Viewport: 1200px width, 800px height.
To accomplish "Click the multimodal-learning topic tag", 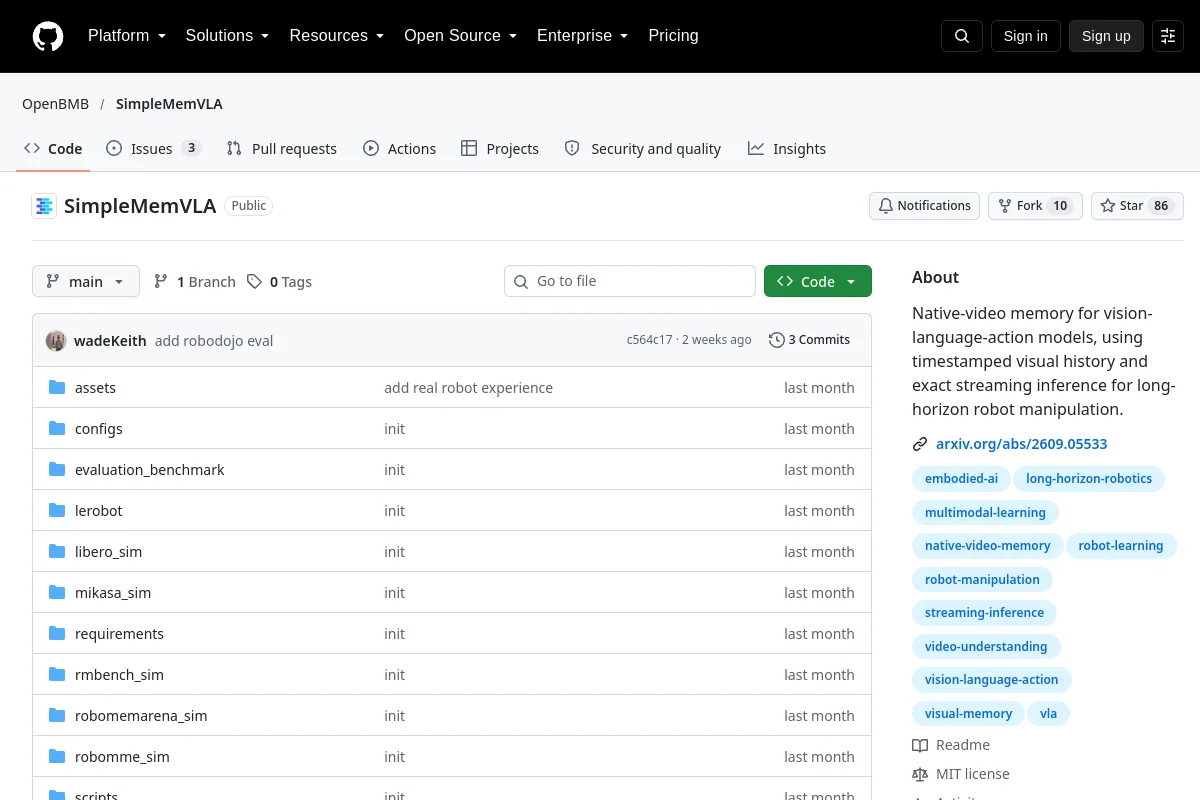I will [x=985, y=512].
